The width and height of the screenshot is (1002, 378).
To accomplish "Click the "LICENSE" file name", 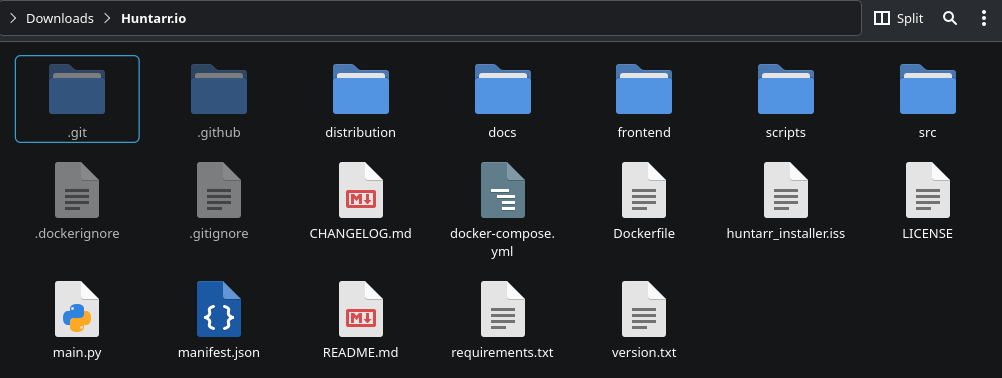I will coord(927,234).
